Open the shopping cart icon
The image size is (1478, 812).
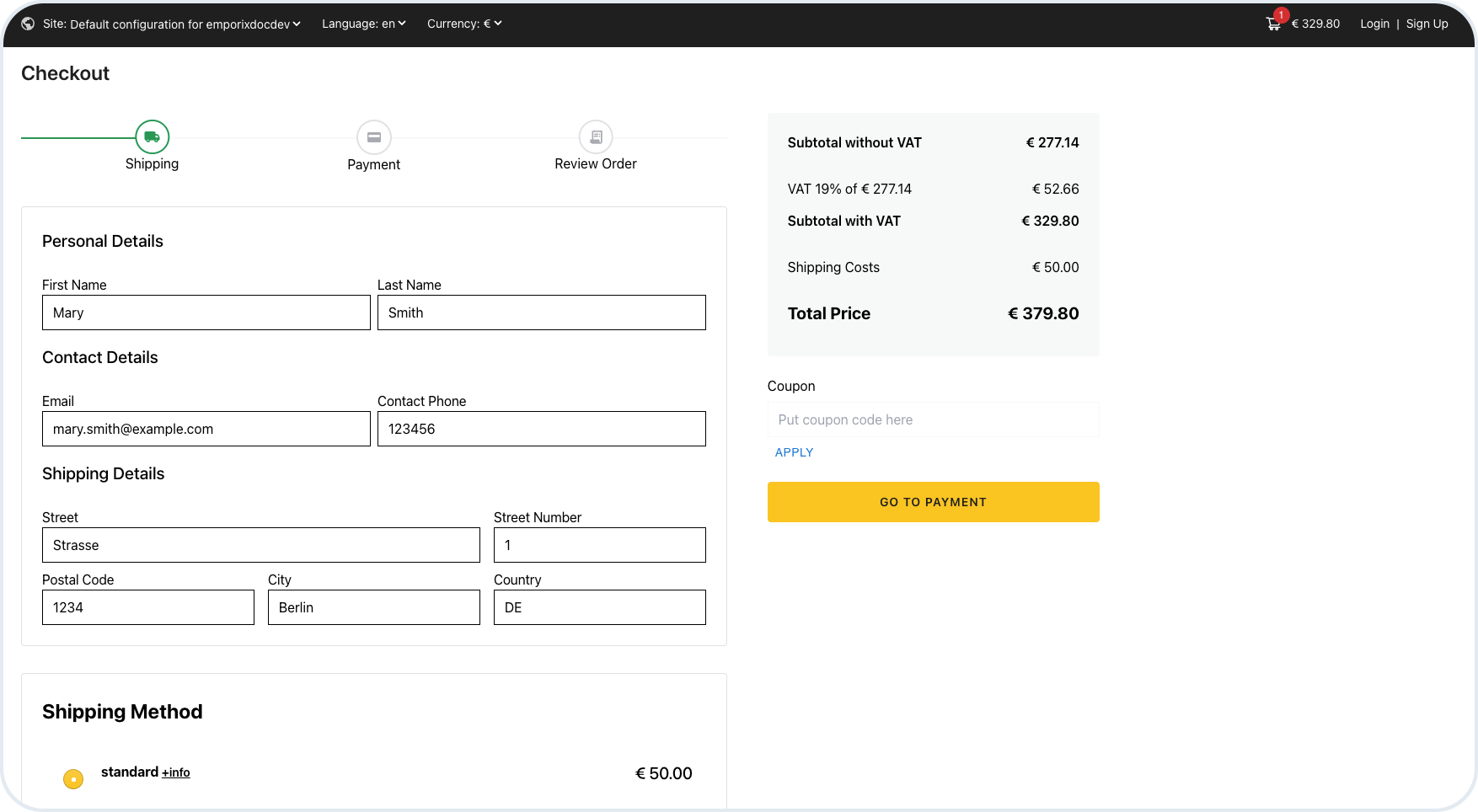pos(1273,24)
